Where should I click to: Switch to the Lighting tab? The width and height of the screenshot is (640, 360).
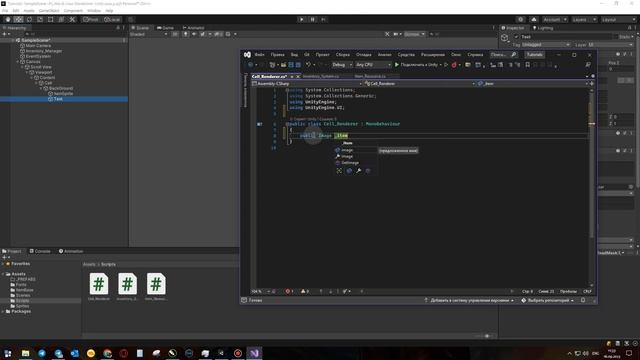tap(543, 28)
